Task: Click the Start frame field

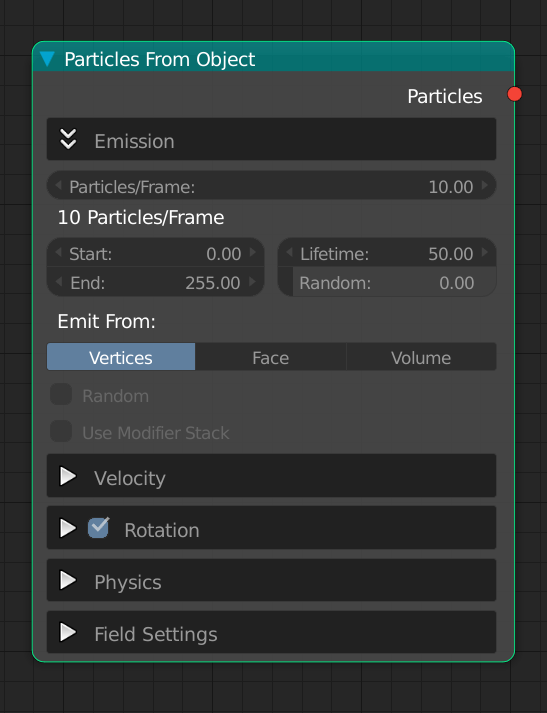Action: pyautogui.click(x=156, y=253)
